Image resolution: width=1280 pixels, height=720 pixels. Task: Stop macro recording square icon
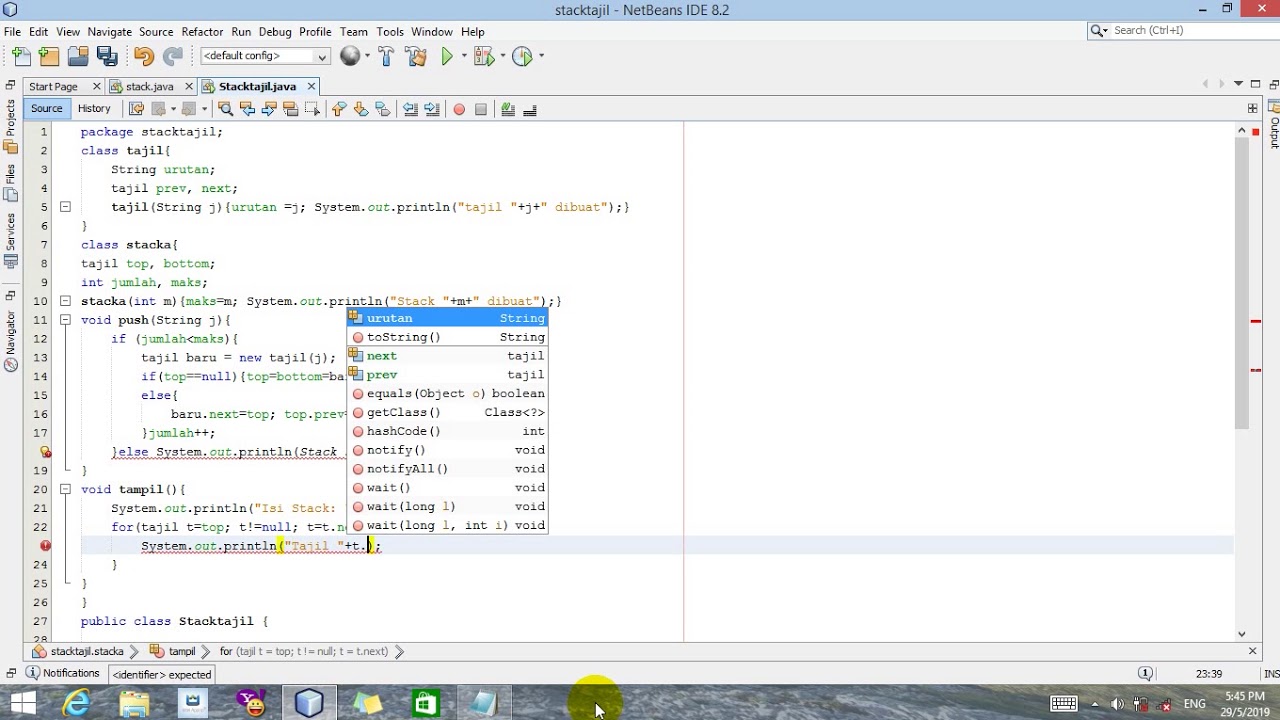point(481,109)
